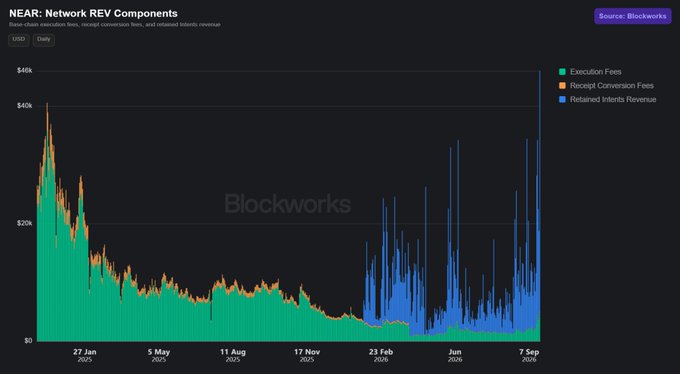The width and height of the screenshot is (680, 374).
Task: Select the Daily interval chip
Action: pos(44,39)
